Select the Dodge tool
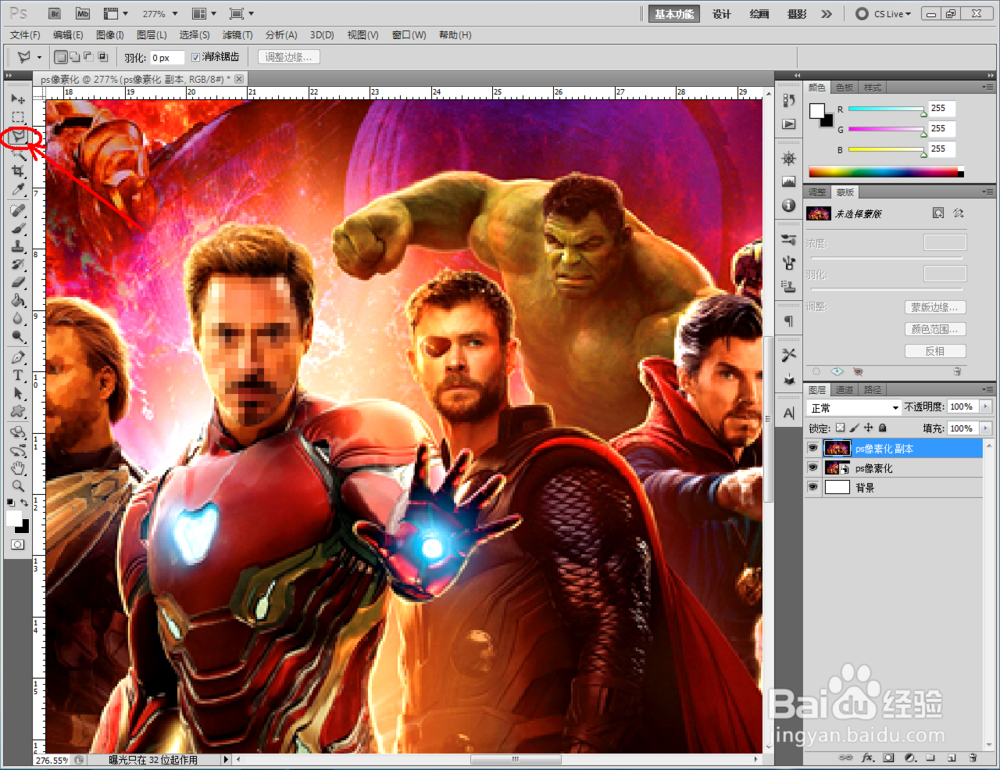1000x770 pixels. (18, 336)
